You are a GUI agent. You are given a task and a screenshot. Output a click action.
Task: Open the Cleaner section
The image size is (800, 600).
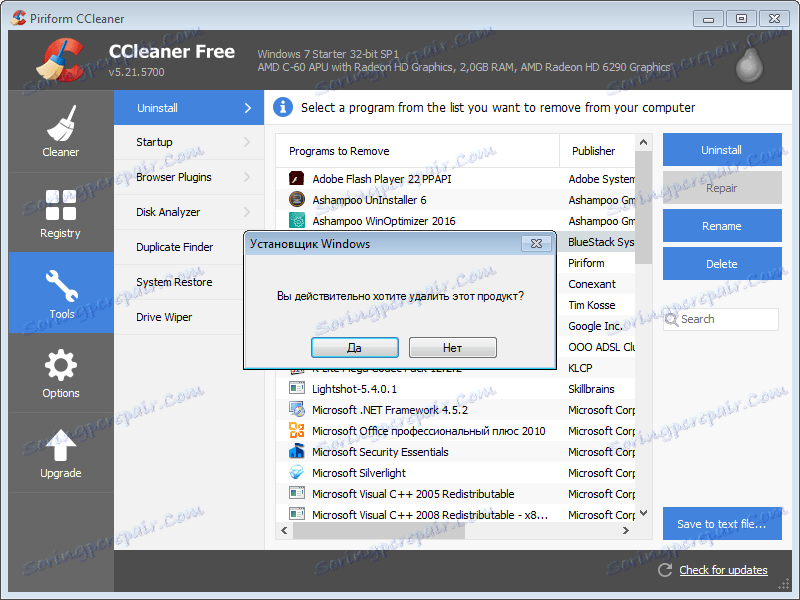(61, 131)
